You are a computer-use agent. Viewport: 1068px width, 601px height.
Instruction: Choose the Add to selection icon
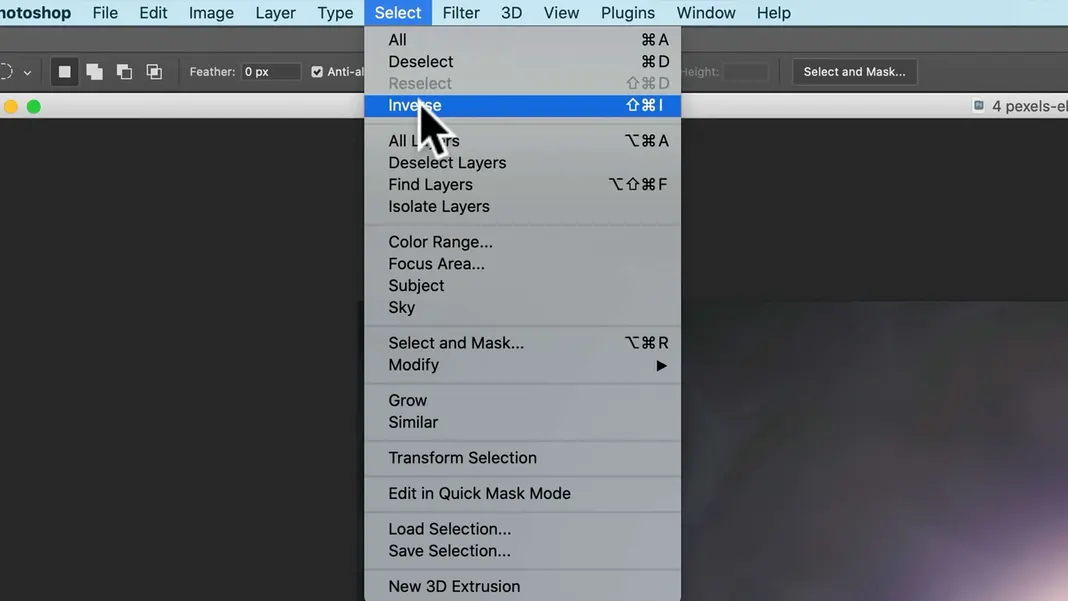coord(95,72)
